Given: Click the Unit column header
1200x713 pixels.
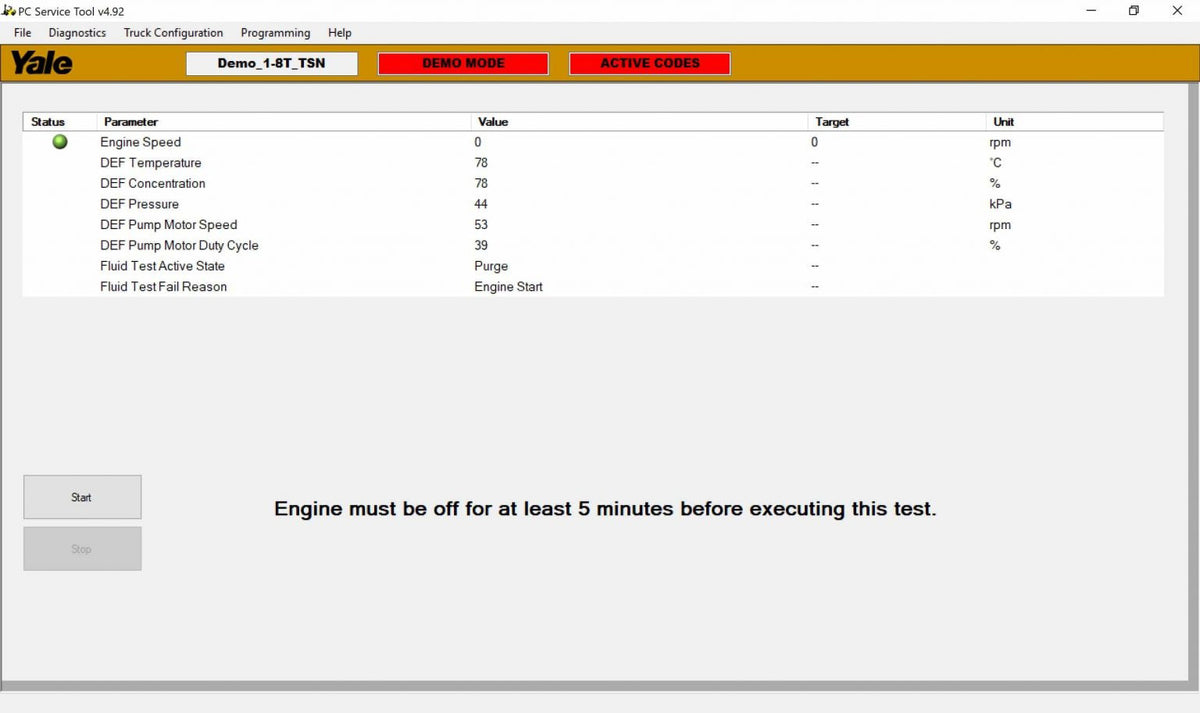Looking at the screenshot, I should pos(1003,121).
